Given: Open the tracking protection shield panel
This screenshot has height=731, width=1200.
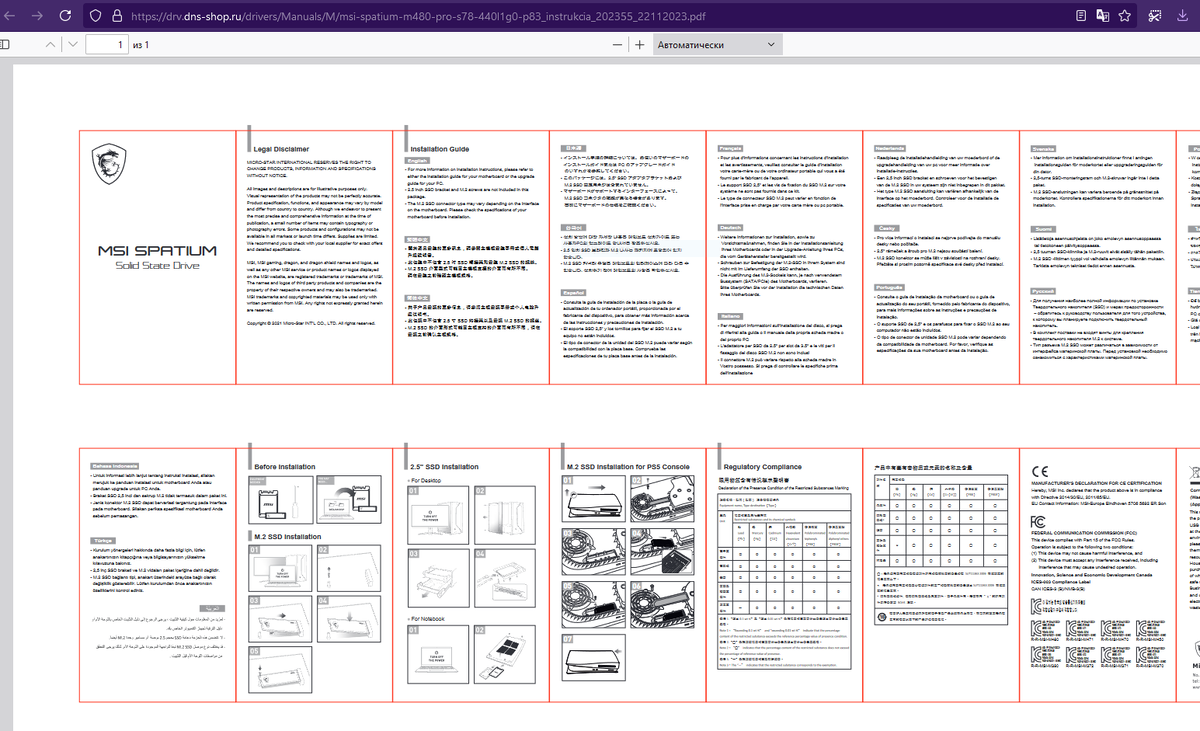Looking at the screenshot, I should 96,16.
